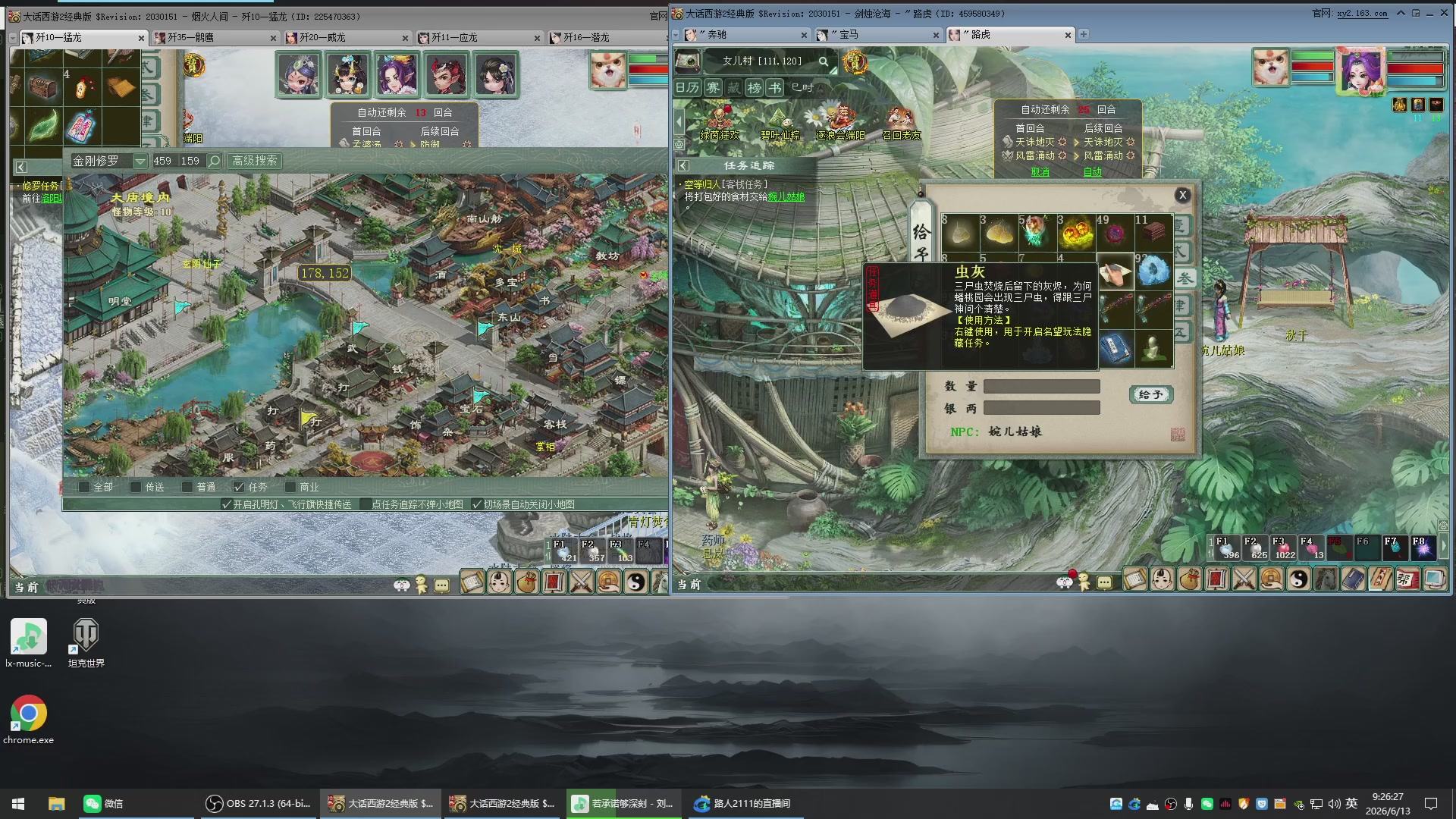The height and width of the screenshot is (819, 1456).
Task: Close the give dialog with X
Action: point(1182,195)
